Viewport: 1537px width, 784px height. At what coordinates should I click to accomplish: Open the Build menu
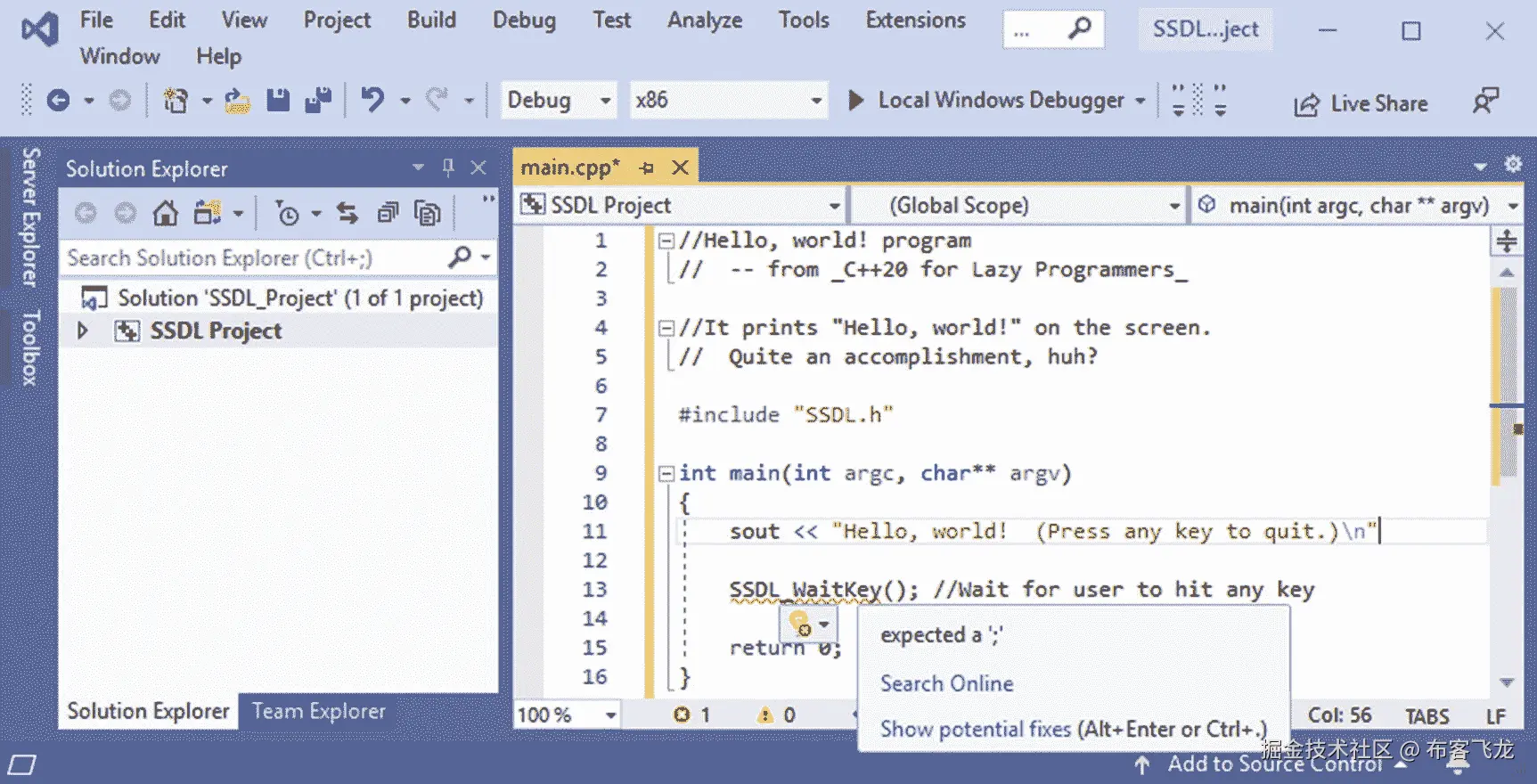pyautogui.click(x=431, y=20)
